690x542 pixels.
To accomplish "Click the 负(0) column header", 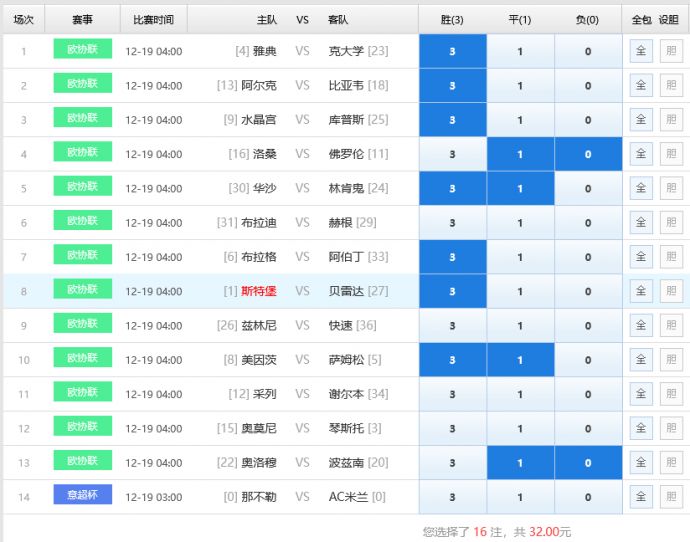I will pyautogui.click(x=587, y=20).
